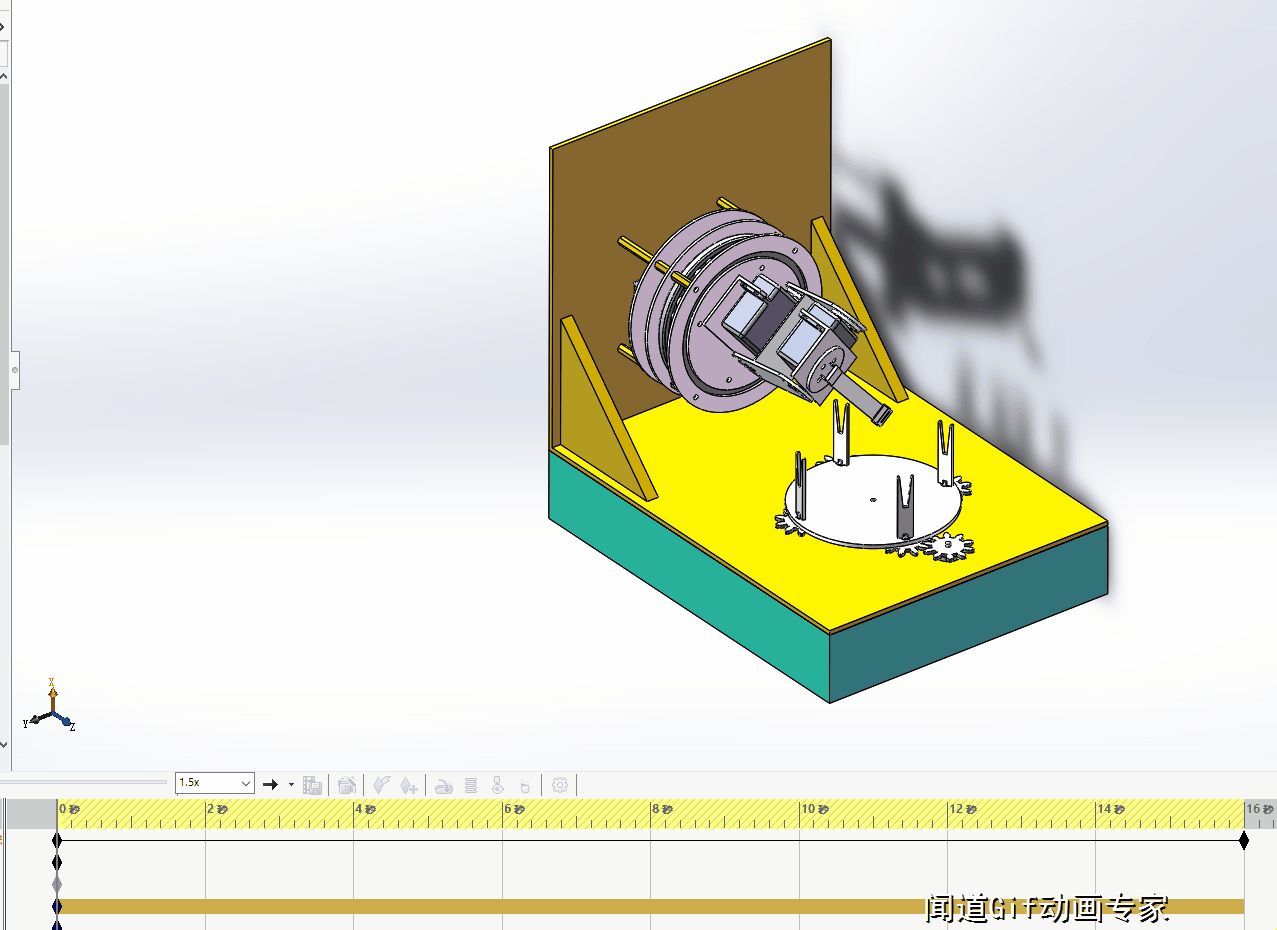Select the Motor icon in motion toolbar

pyautogui.click(x=444, y=786)
